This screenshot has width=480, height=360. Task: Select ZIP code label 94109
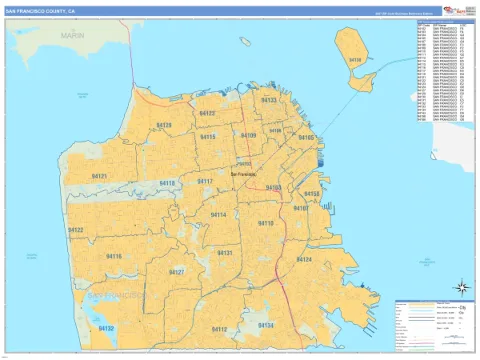(x=248, y=135)
